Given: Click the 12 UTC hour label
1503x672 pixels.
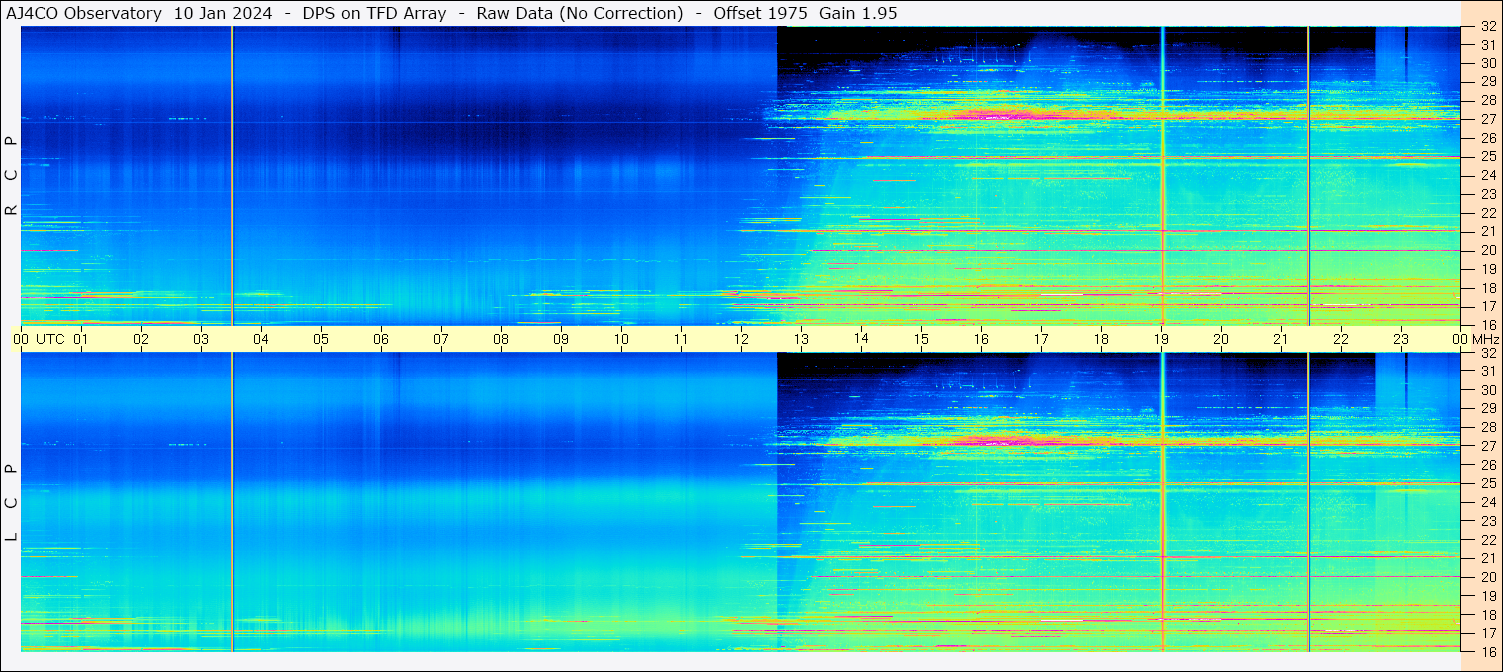Looking at the screenshot, I should point(741,339).
